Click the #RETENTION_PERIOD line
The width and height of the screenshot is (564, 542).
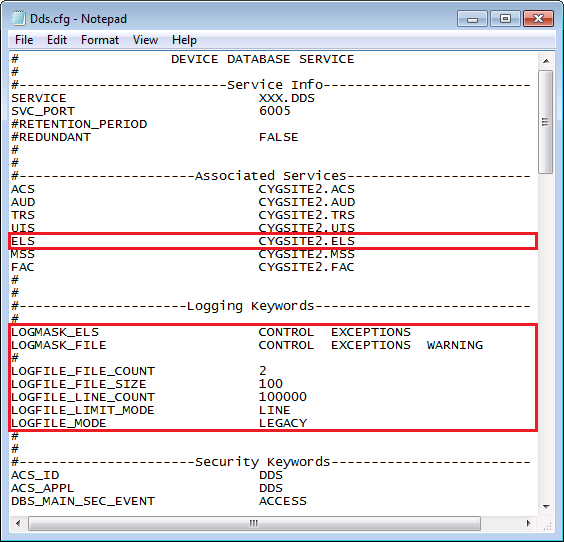click(79, 124)
